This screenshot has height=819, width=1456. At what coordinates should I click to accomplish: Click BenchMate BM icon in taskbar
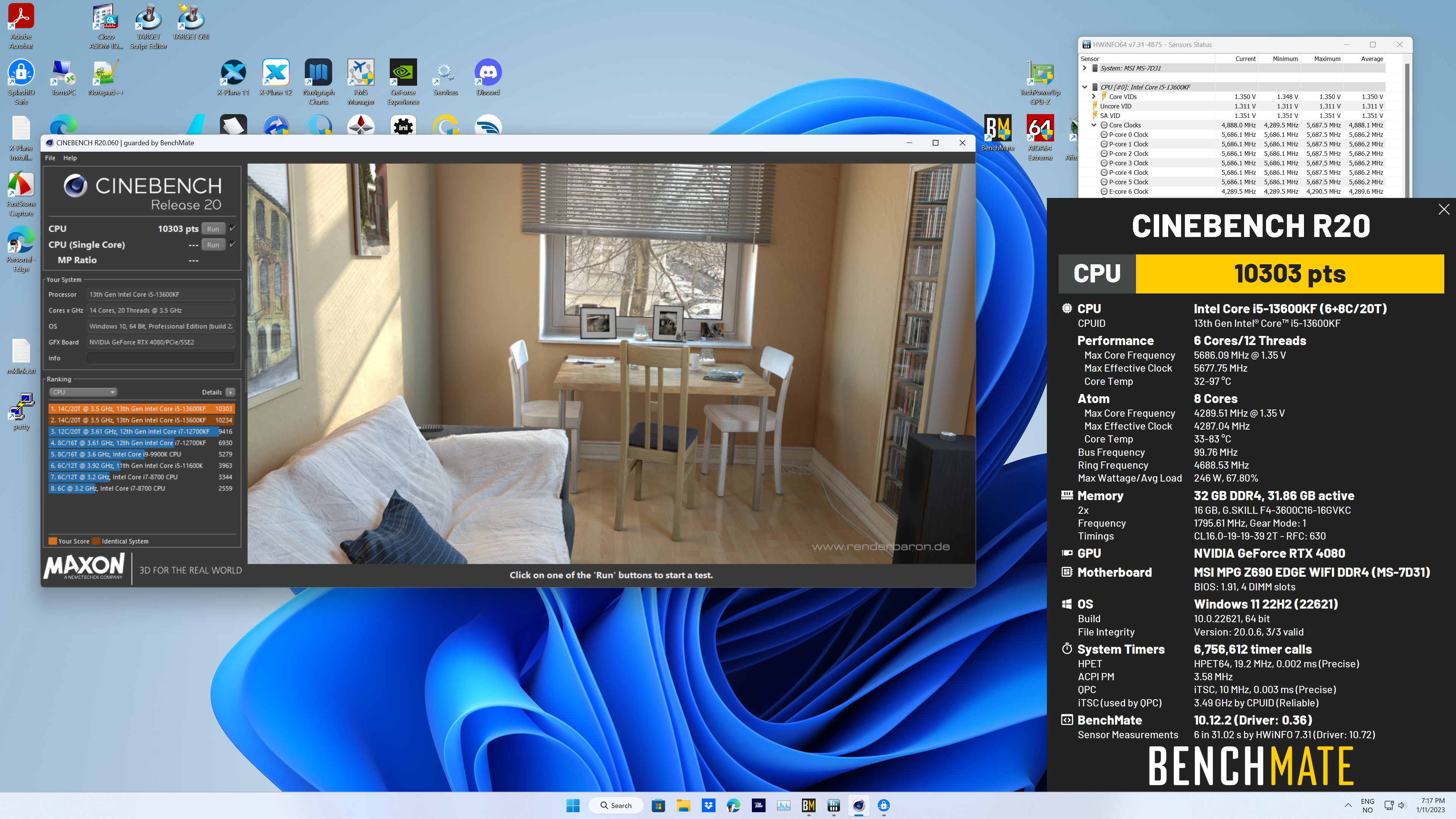tap(808, 805)
